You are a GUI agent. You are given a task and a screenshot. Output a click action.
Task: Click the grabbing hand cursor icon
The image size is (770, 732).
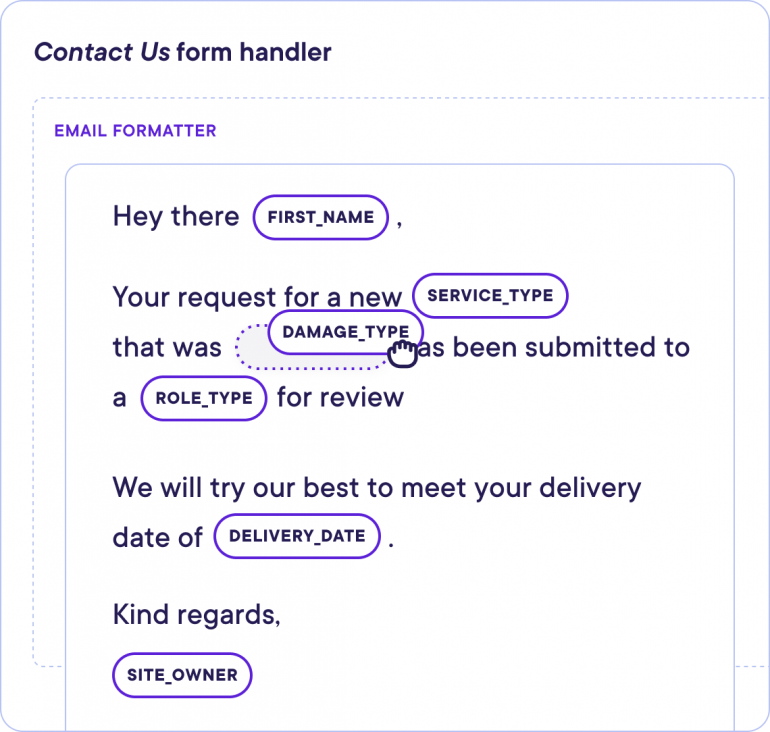click(x=402, y=353)
